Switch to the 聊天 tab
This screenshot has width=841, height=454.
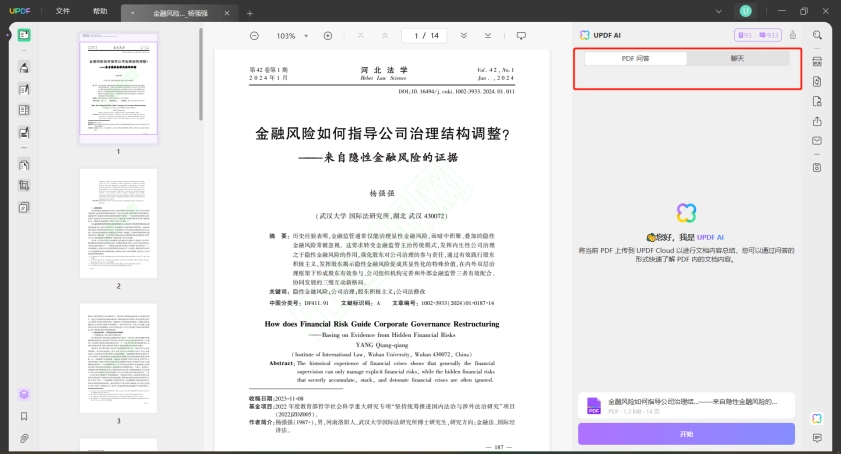(x=737, y=58)
